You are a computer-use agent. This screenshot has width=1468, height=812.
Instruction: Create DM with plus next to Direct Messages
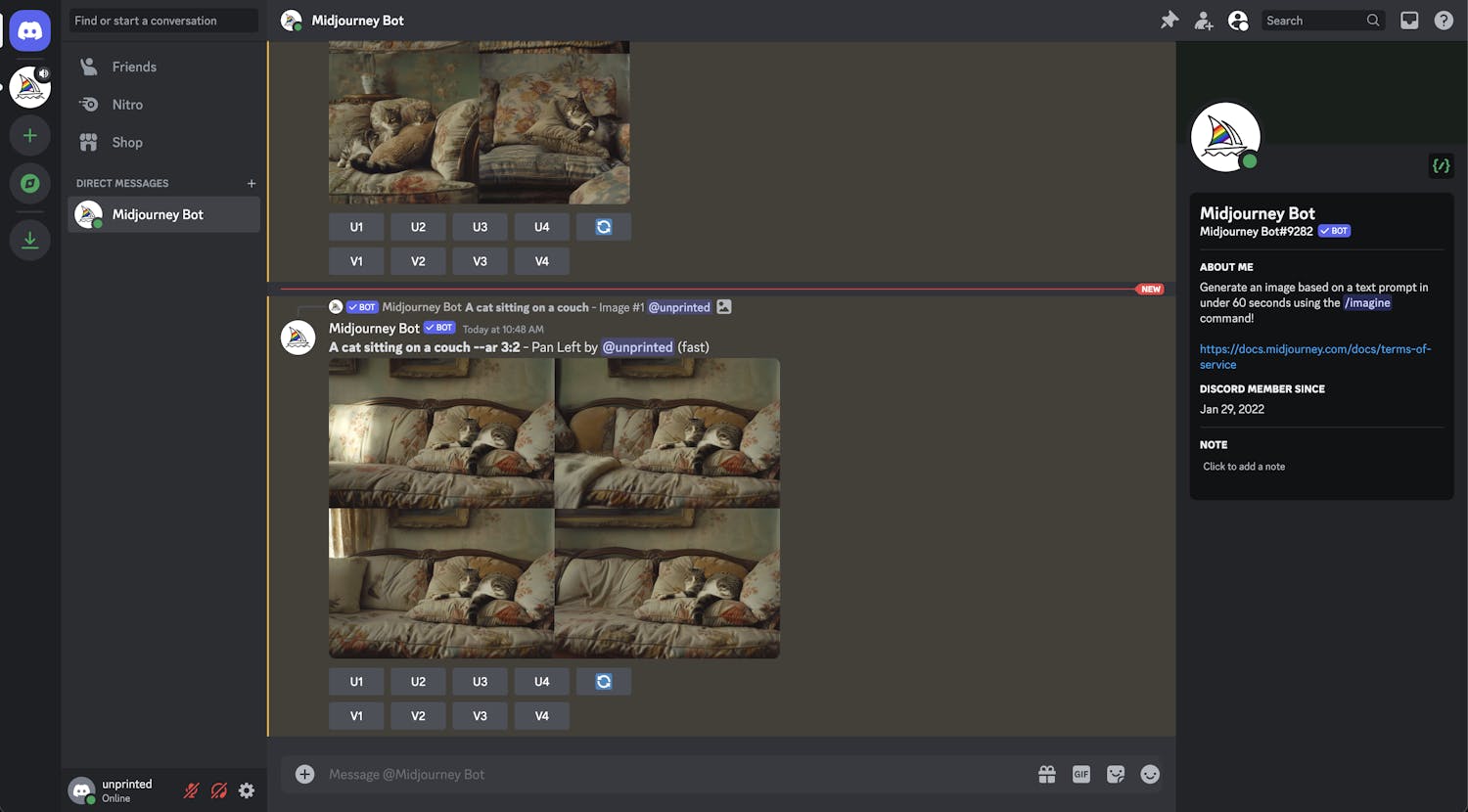(x=252, y=183)
